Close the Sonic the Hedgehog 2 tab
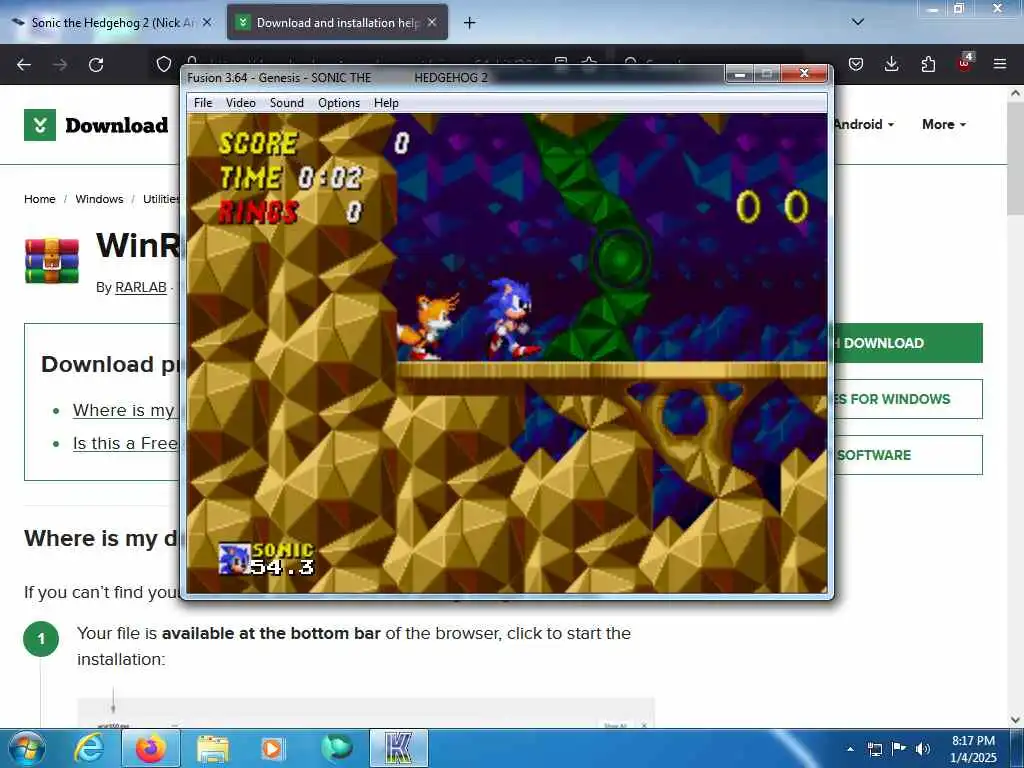 pyautogui.click(x=207, y=22)
